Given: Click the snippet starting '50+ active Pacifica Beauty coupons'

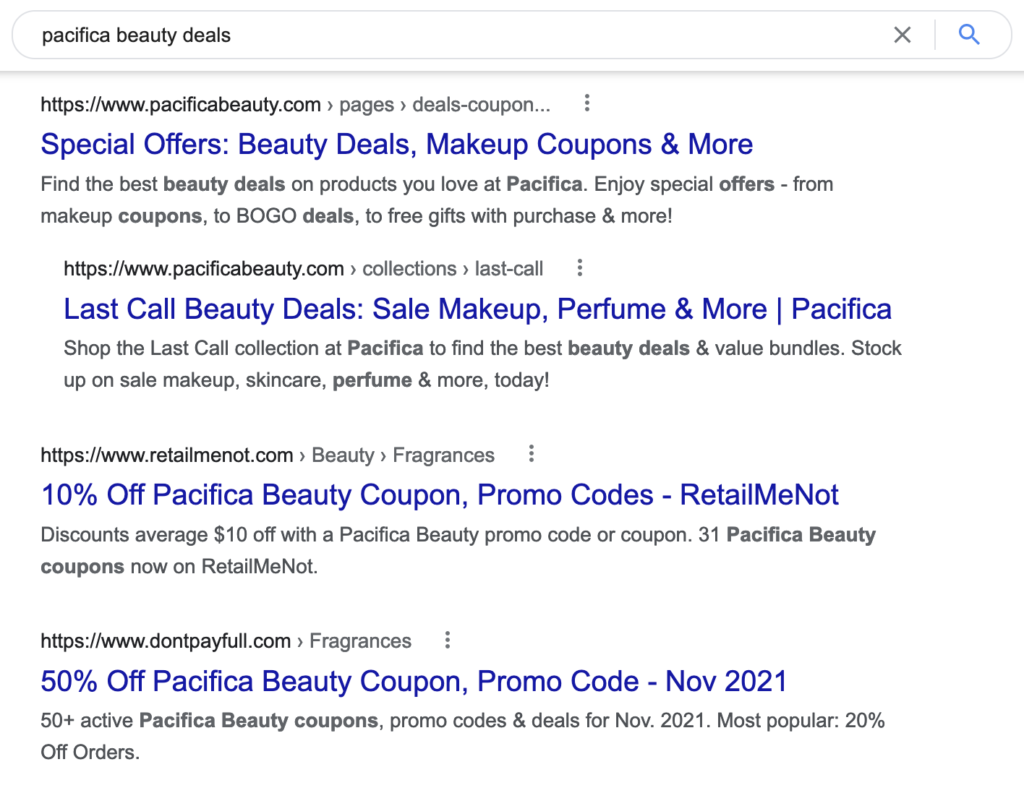Looking at the screenshot, I should pyautogui.click(x=462, y=736).
